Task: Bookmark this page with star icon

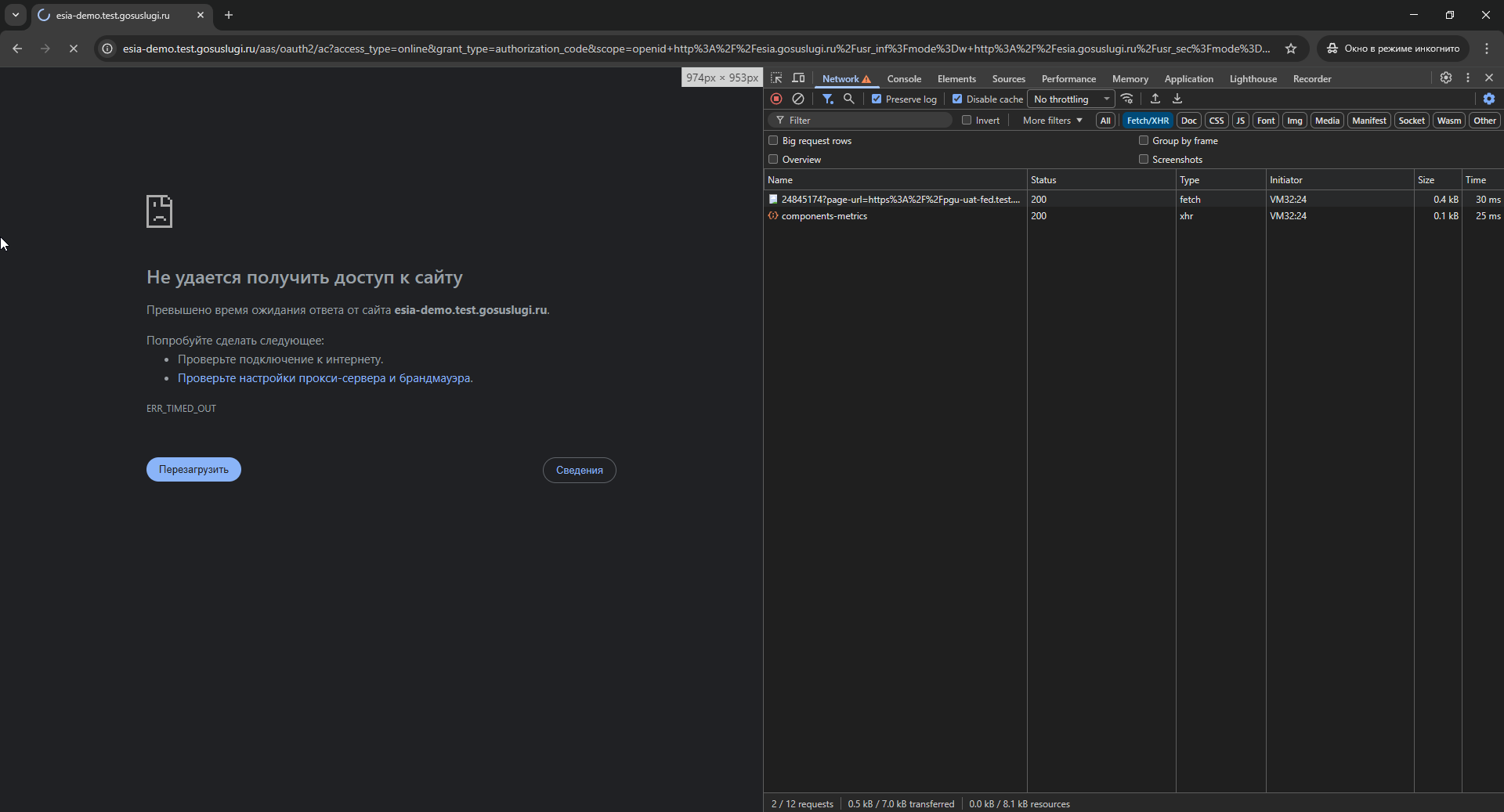Action: [1291, 49]
